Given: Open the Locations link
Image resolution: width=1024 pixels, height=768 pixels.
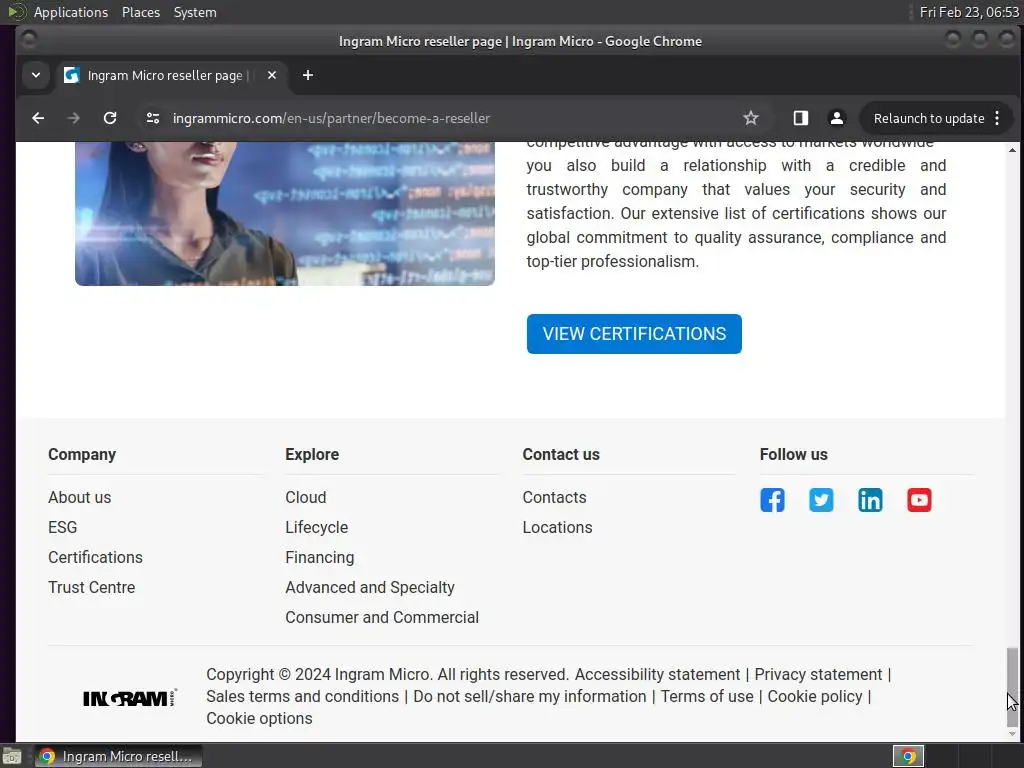Looking at the screenshot, I should point(557,528).
